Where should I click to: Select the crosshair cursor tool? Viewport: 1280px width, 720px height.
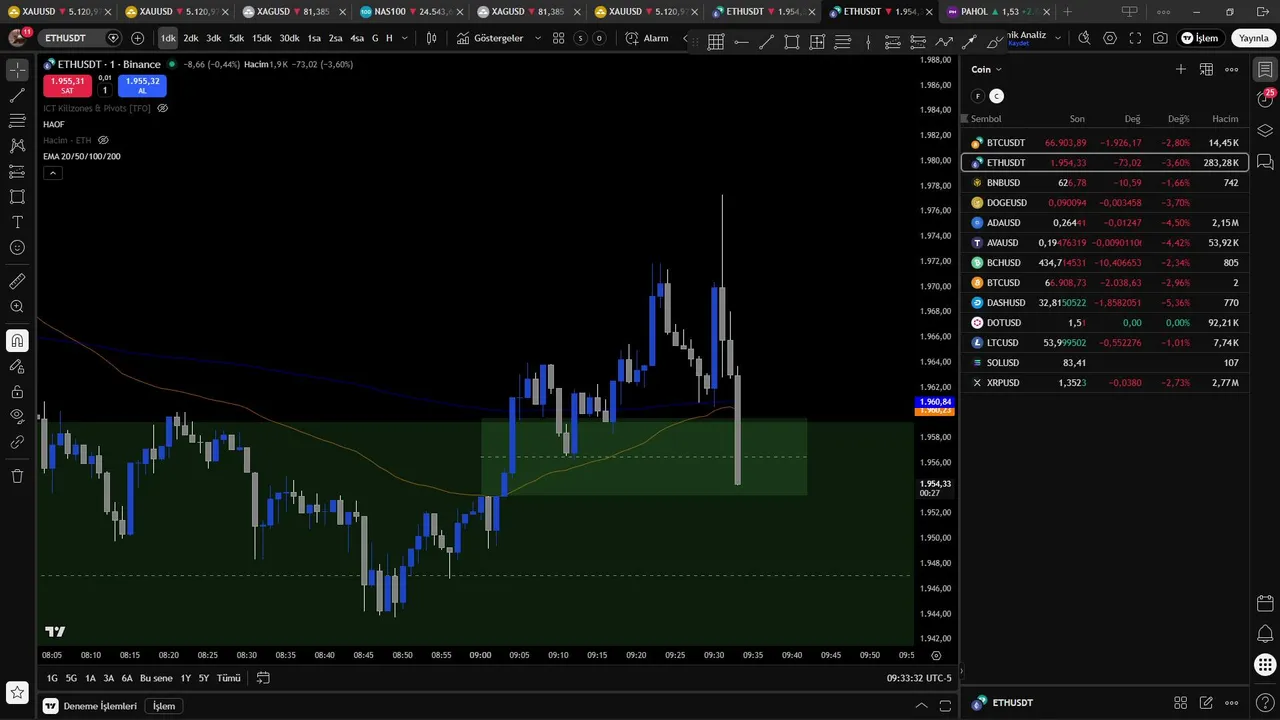pos(17,70)
